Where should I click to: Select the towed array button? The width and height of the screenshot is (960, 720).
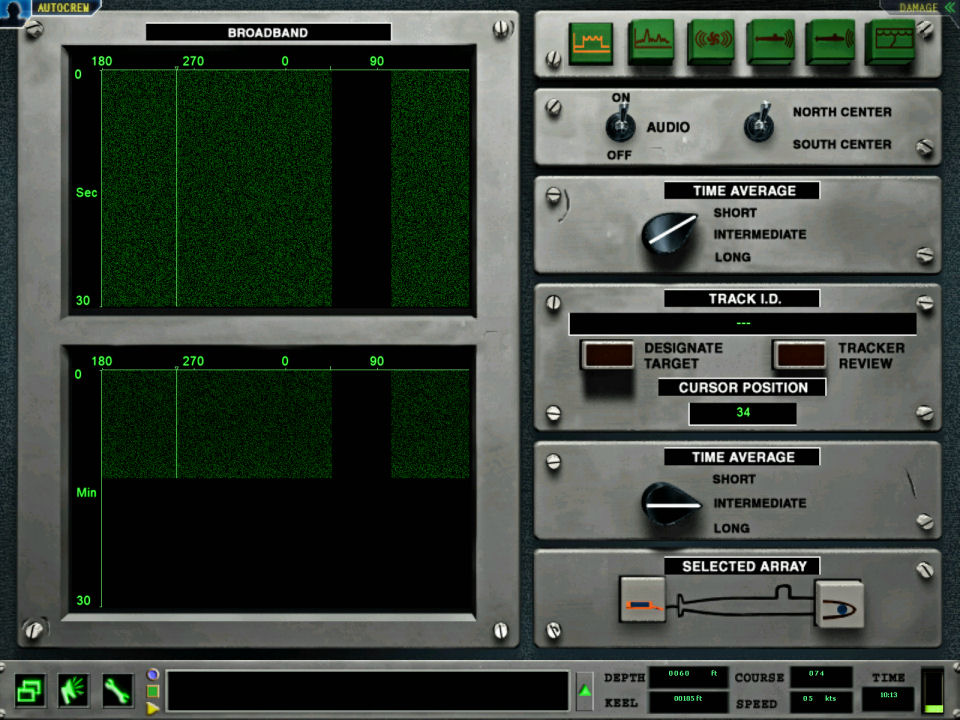643,600
